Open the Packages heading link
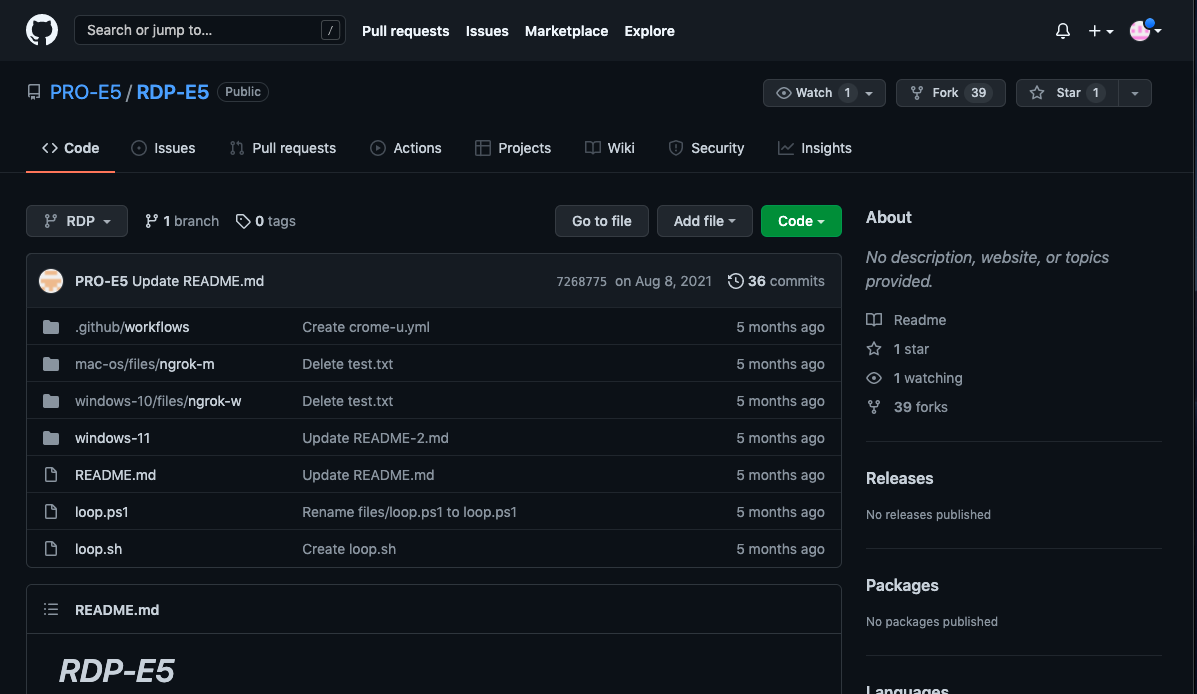 coord(902,586)
